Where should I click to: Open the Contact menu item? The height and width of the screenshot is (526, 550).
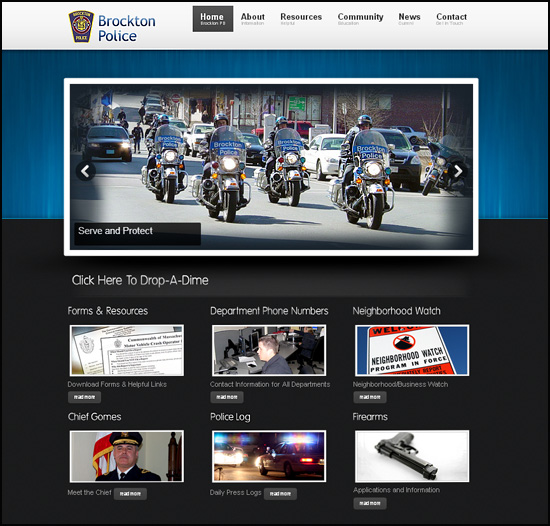pyautogui.click(x=451, y=19)
